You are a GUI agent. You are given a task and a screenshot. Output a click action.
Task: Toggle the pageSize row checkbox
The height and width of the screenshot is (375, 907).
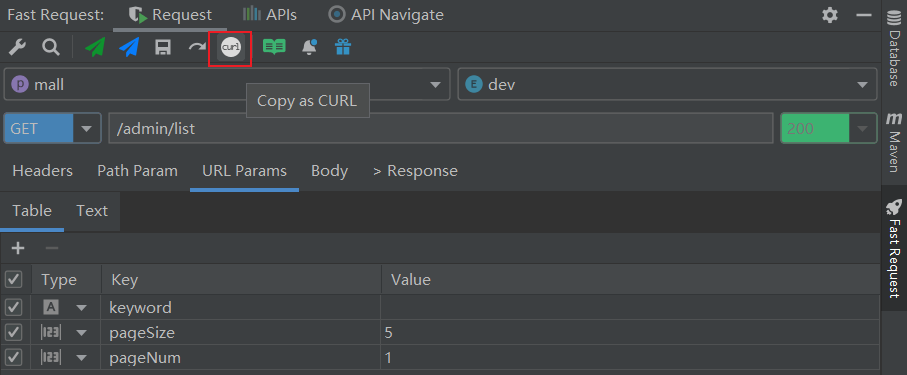click(x=13, y=333)
